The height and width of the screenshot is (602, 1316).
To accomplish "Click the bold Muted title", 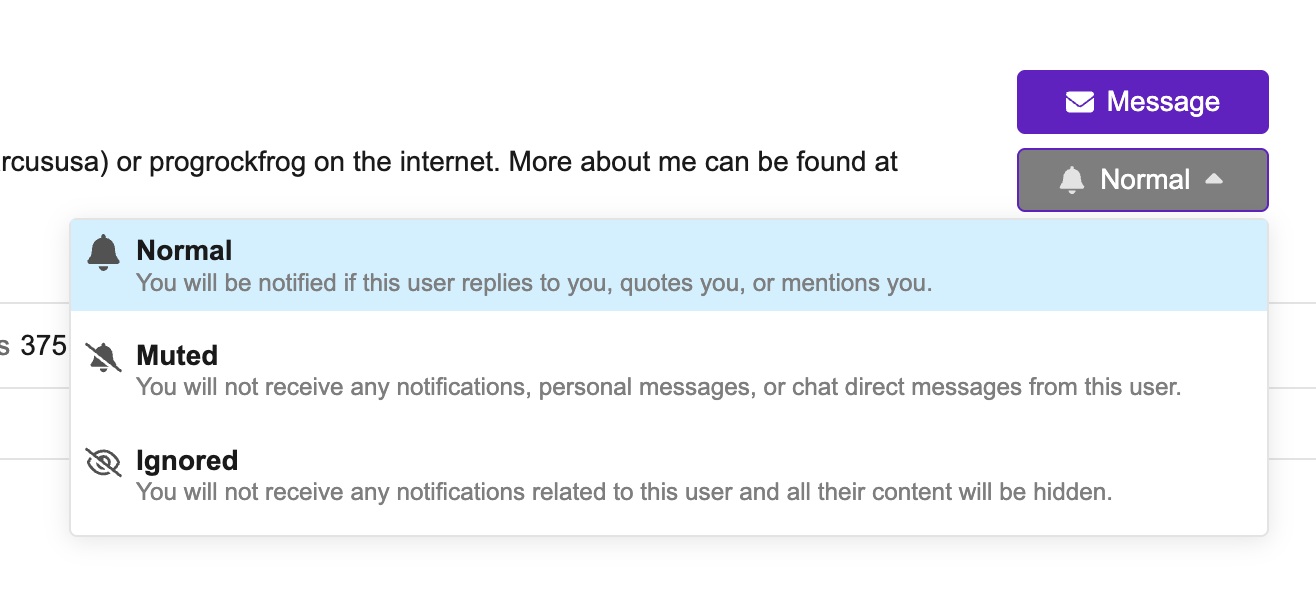I will (x=177, y=355).
